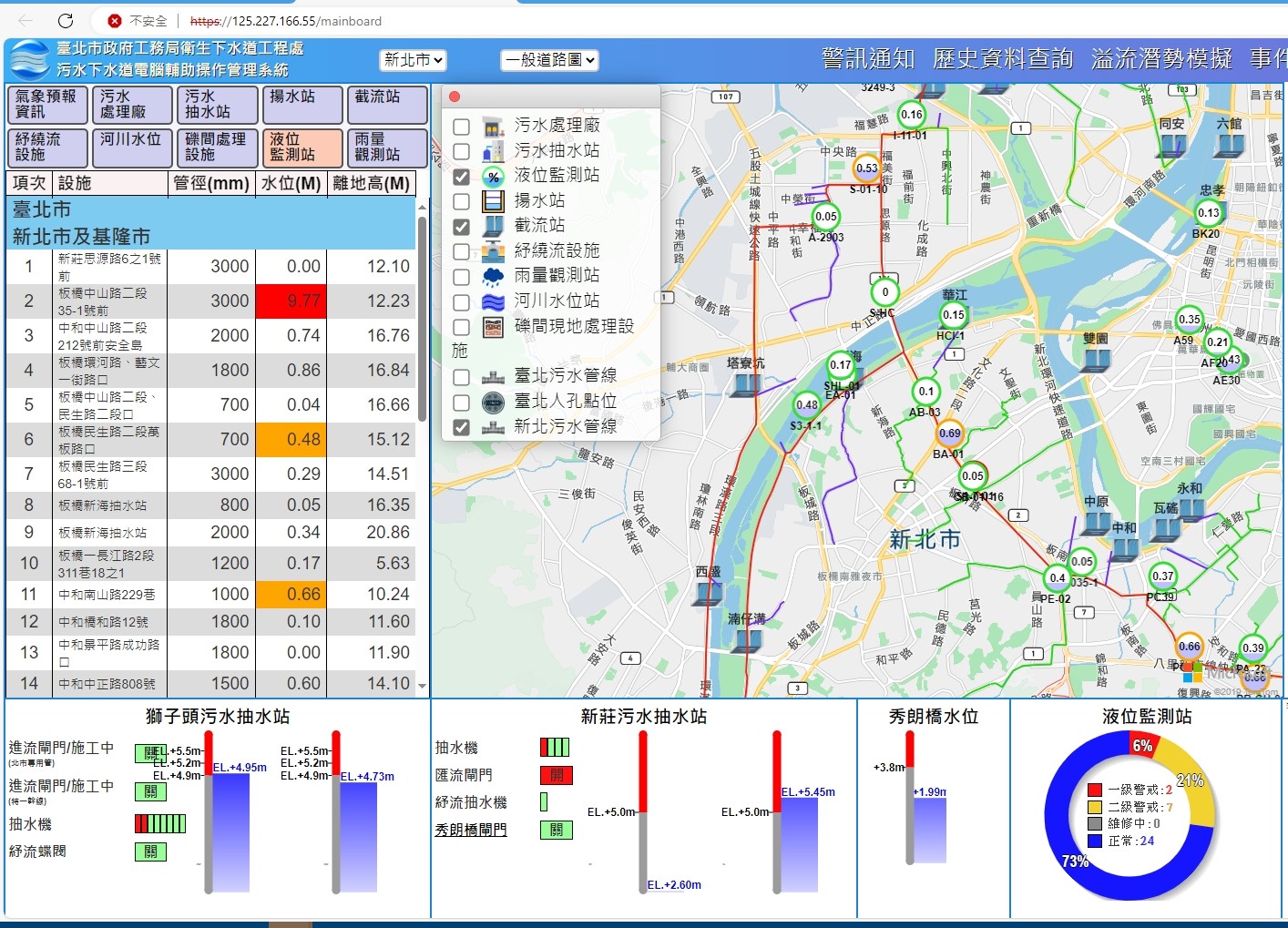This screenshot has height=928, width=1288.
Task: Click the table scrollbar down arrow
Action: coord(422,686)
